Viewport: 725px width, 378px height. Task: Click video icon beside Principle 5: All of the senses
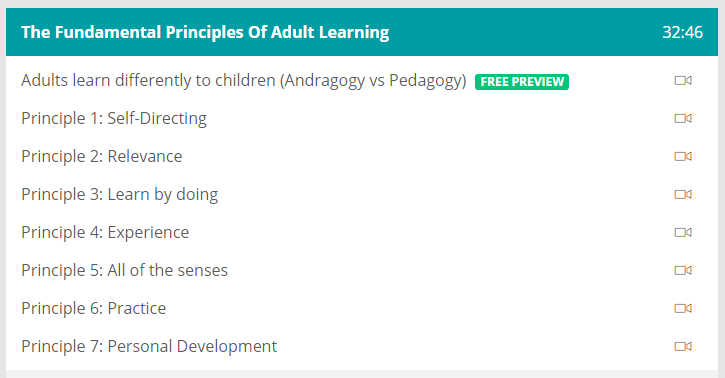(x=683, y=270)
